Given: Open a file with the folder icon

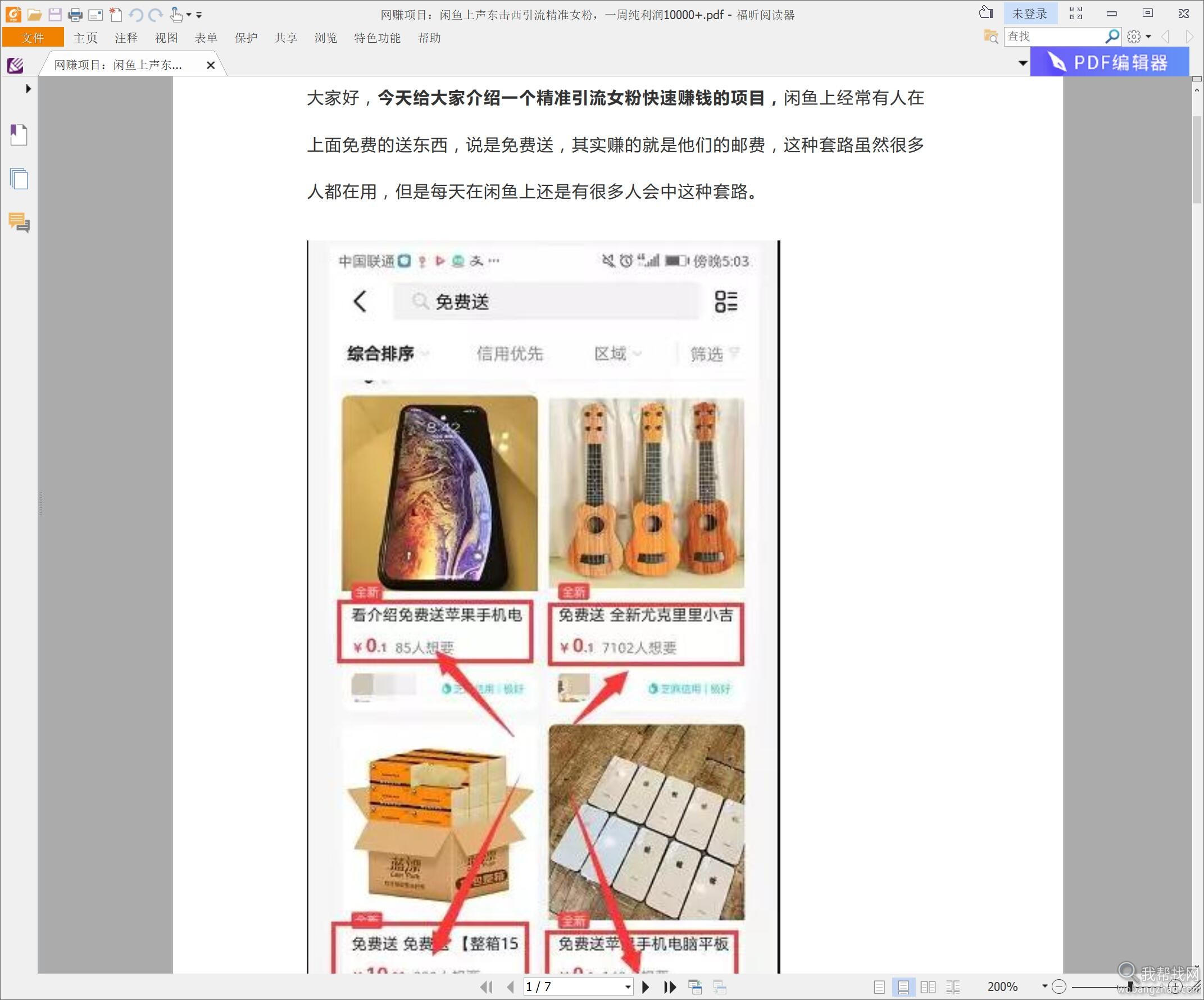Looking at the screenshot, I should (x=34, y=15).
